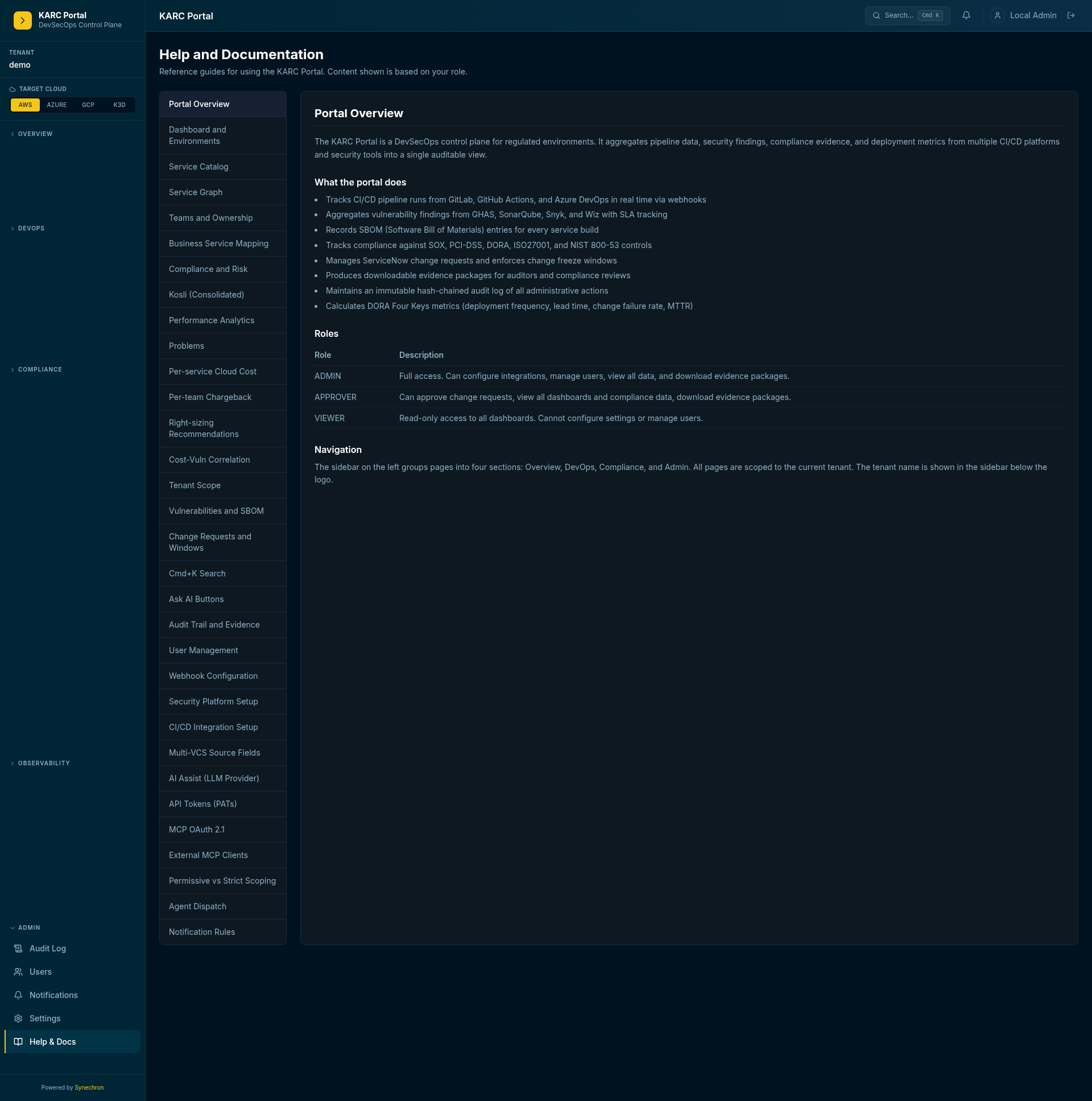Screen dimensions: 1092x1101
Task: Open the Business Service Mapping topic
Action: pyautogui.click(x=223, y=244)
